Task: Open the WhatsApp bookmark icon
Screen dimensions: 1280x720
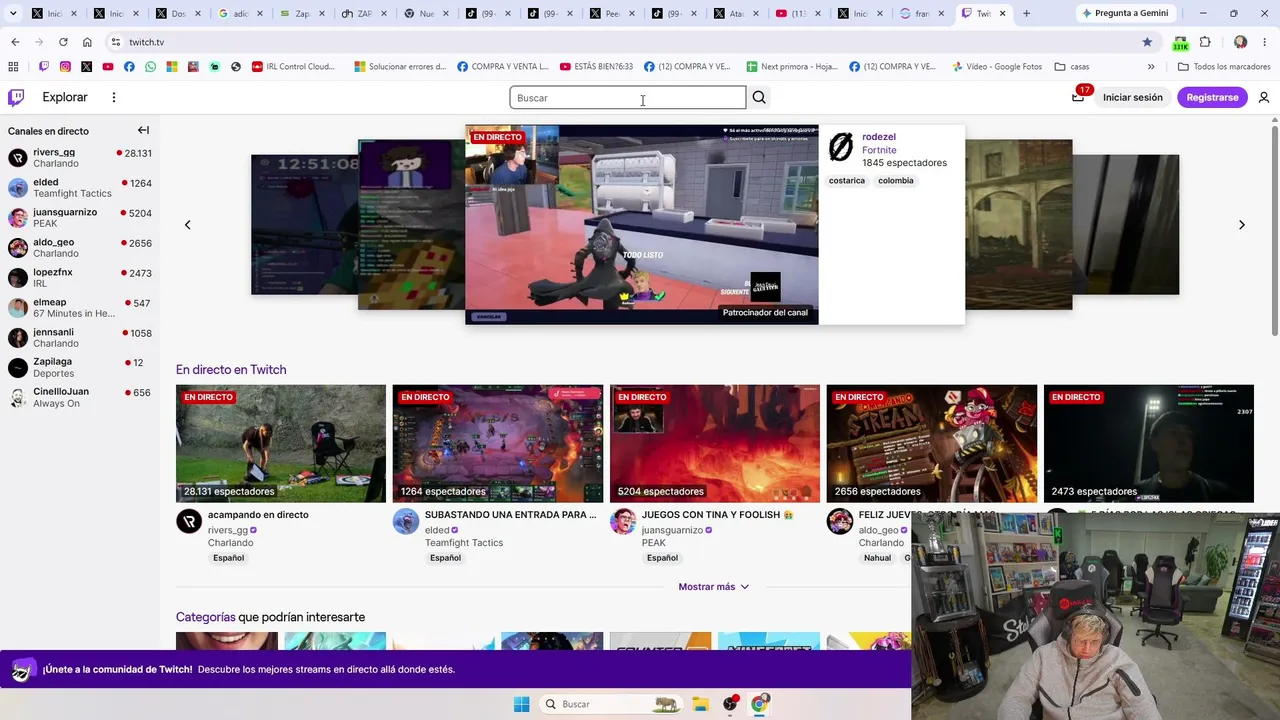Action: [151, 67]
